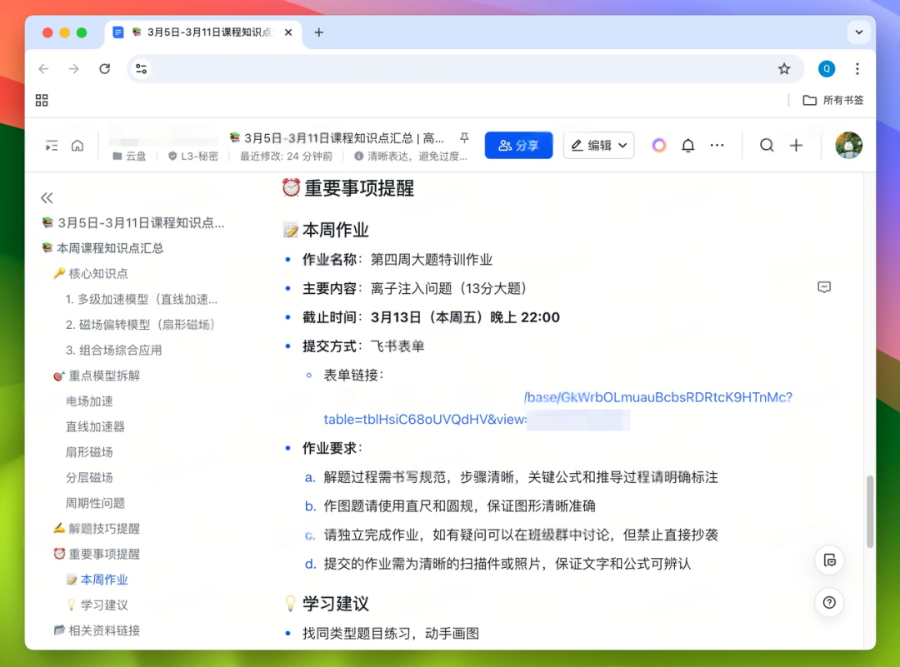900x667 pixels.
Task: Jump to 重要事项提醒 in outline
Action: (x=97, y=554)
